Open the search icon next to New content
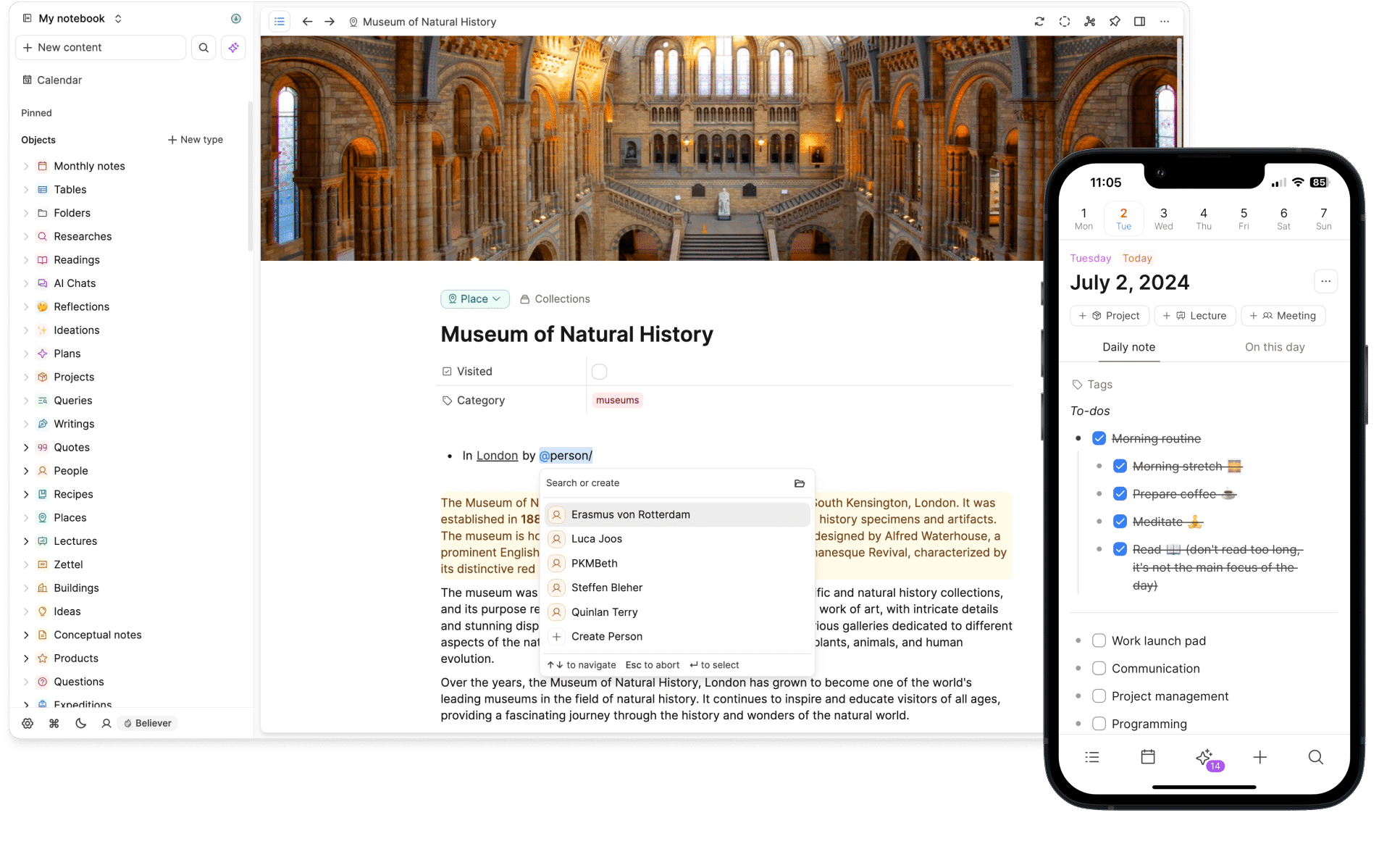The height and width of the screenshot is (844, 1400). [x=204, y=48]
